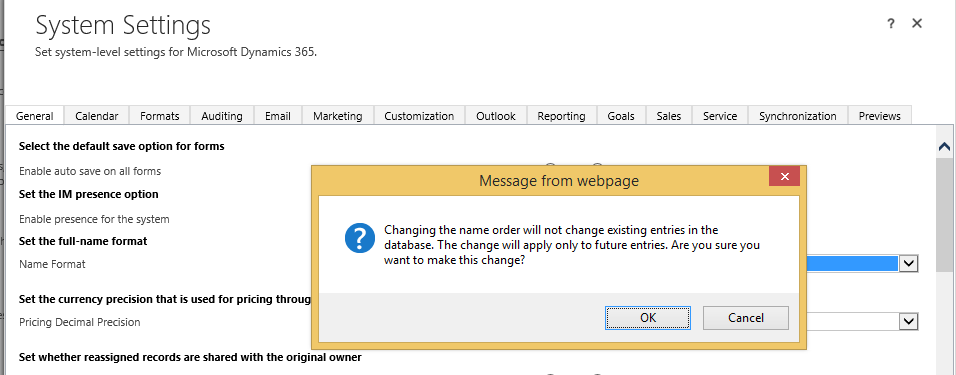Click the blue question mark dialog icon
Screen dimensions: 956x375
[360, 238]
